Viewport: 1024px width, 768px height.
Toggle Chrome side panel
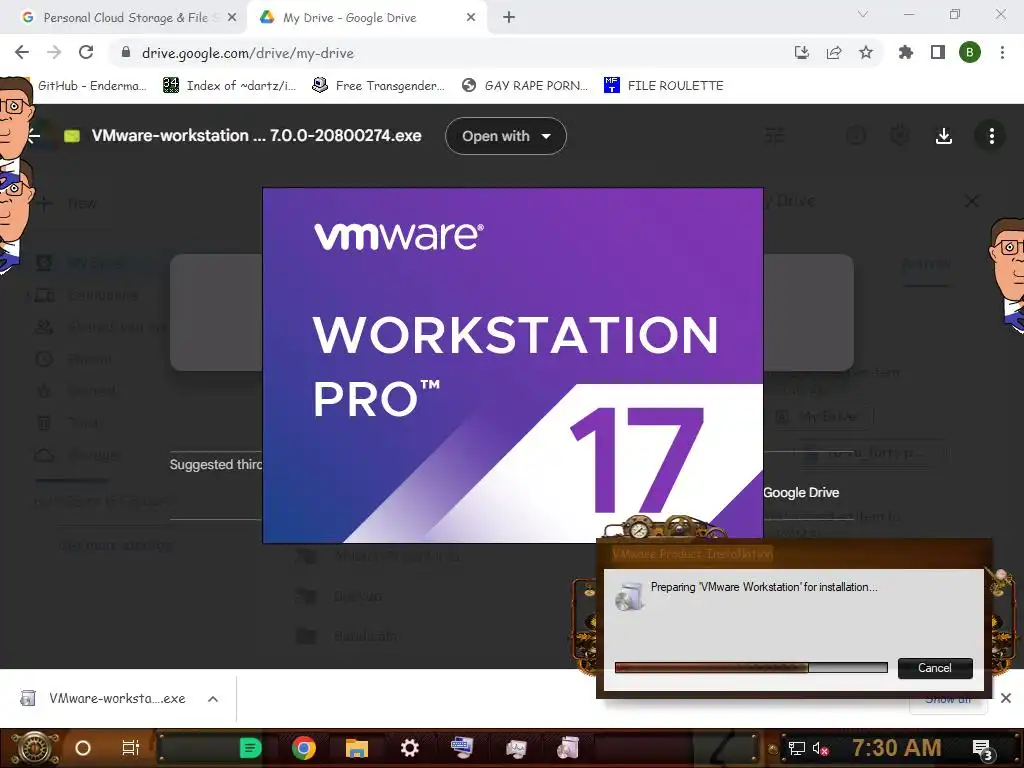tap(938, 52)
